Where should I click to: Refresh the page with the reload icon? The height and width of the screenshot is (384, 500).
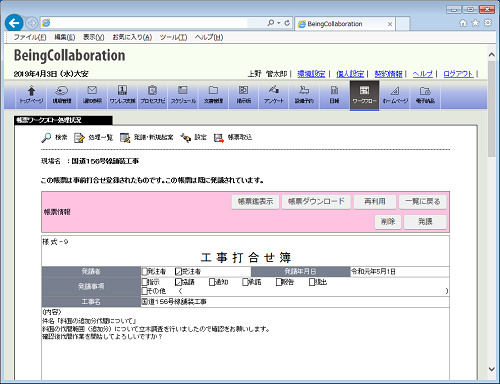point(287,23)
